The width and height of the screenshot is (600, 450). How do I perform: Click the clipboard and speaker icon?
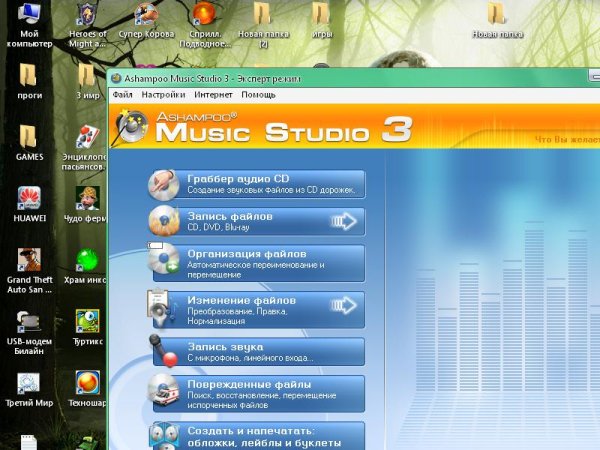(162, 308)
